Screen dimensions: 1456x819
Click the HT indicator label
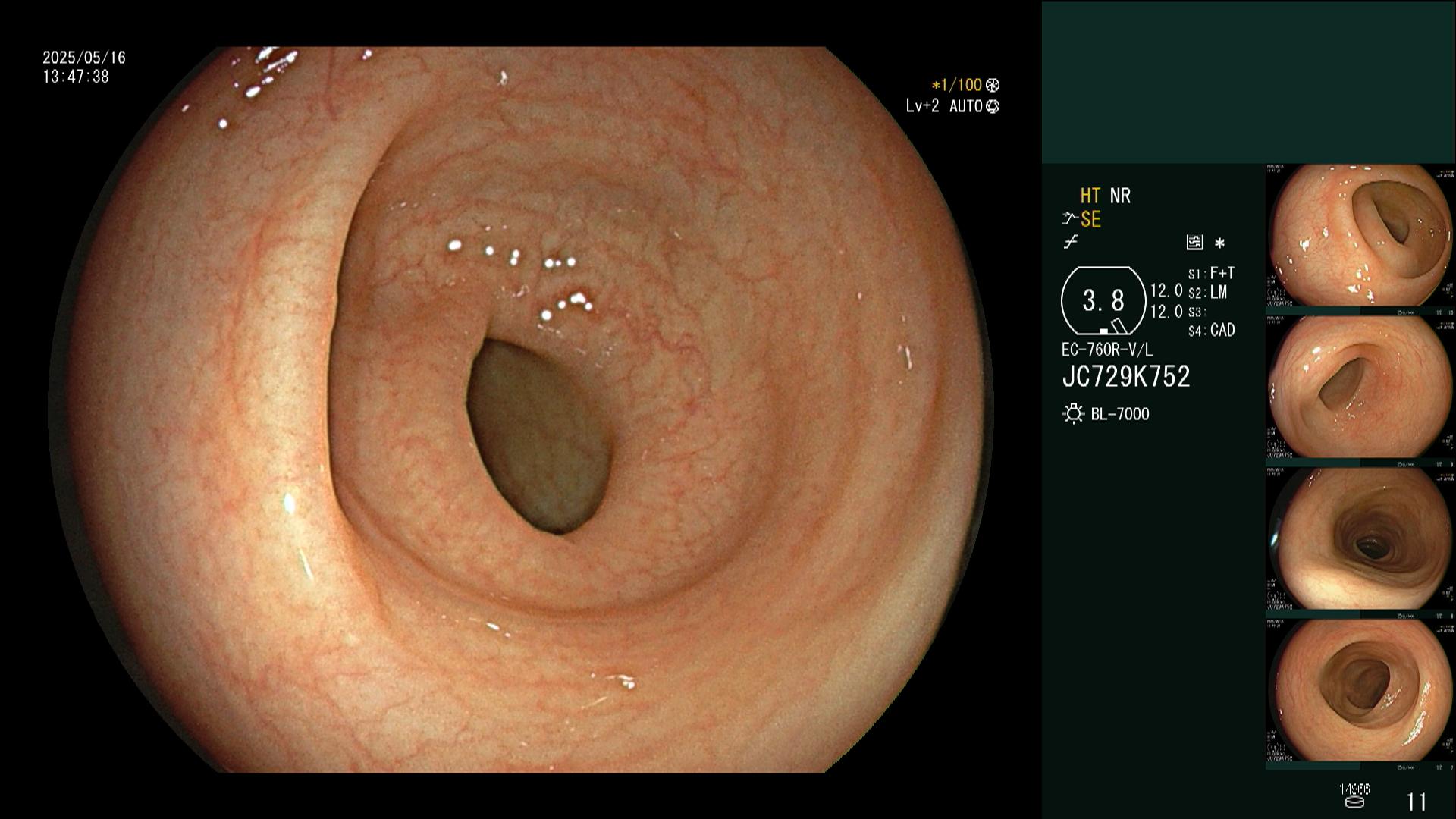[1090, 196]
